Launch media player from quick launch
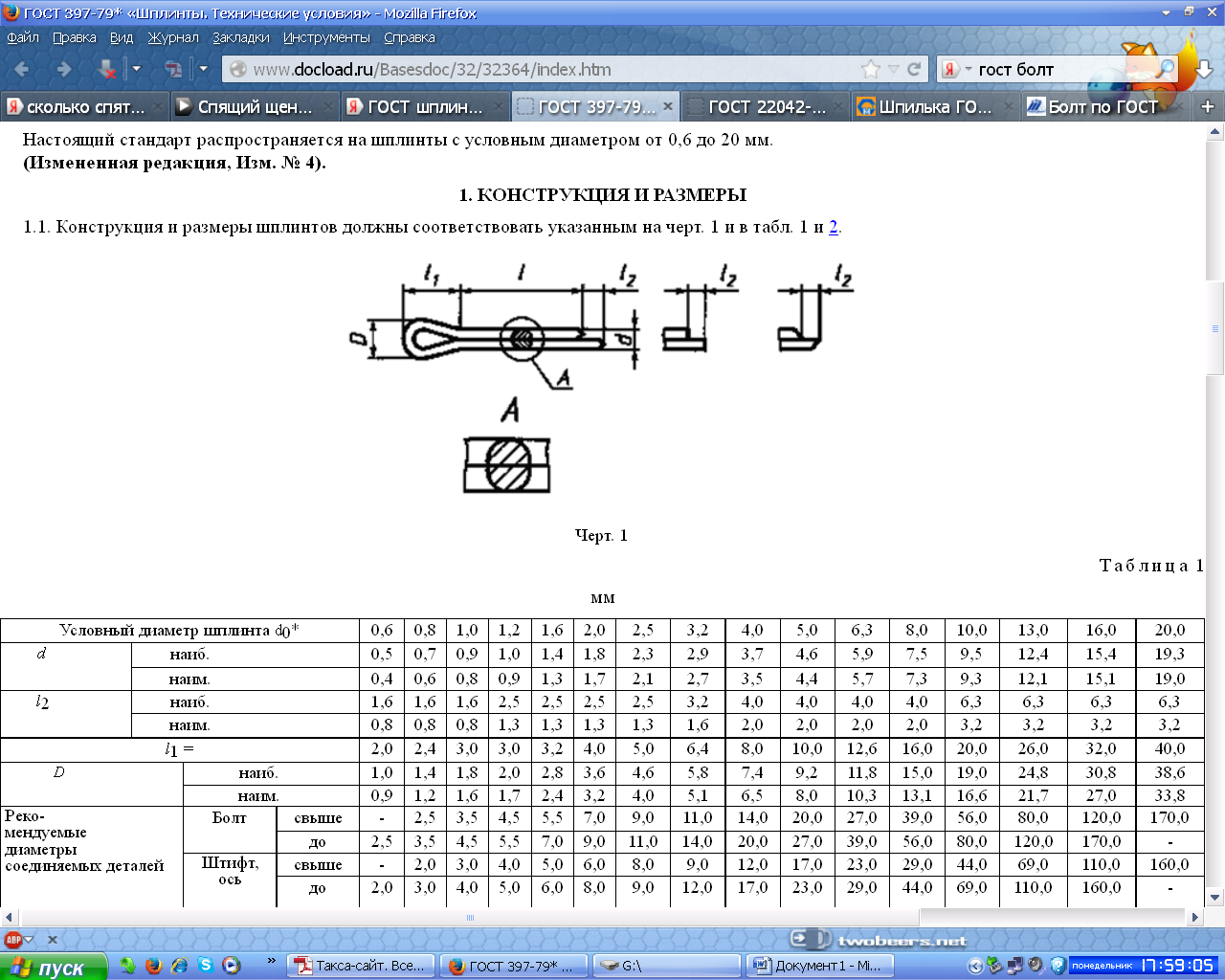This screenshot has width=1225, height=980. (231, 966)
